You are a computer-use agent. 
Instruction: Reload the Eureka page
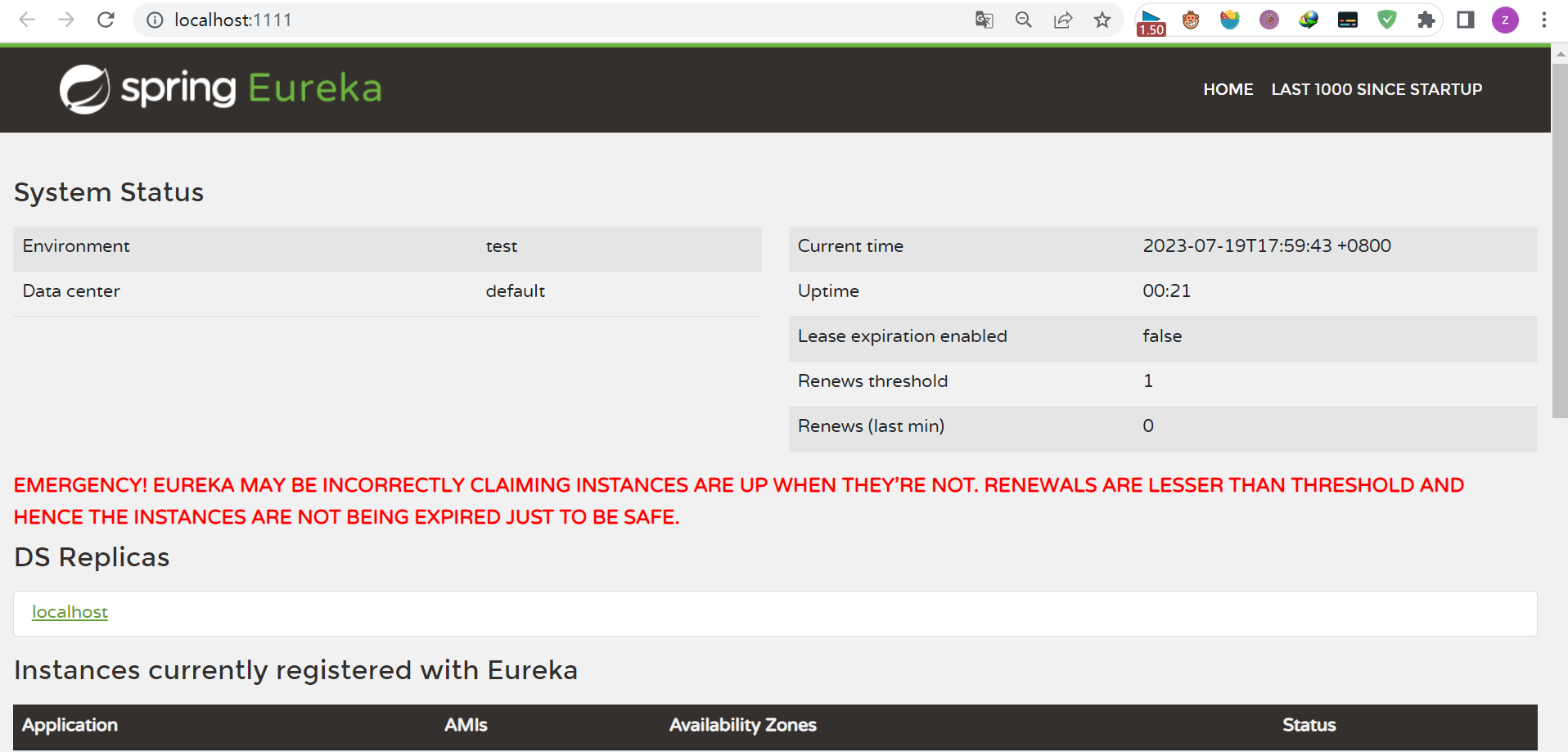coord(106,20)
